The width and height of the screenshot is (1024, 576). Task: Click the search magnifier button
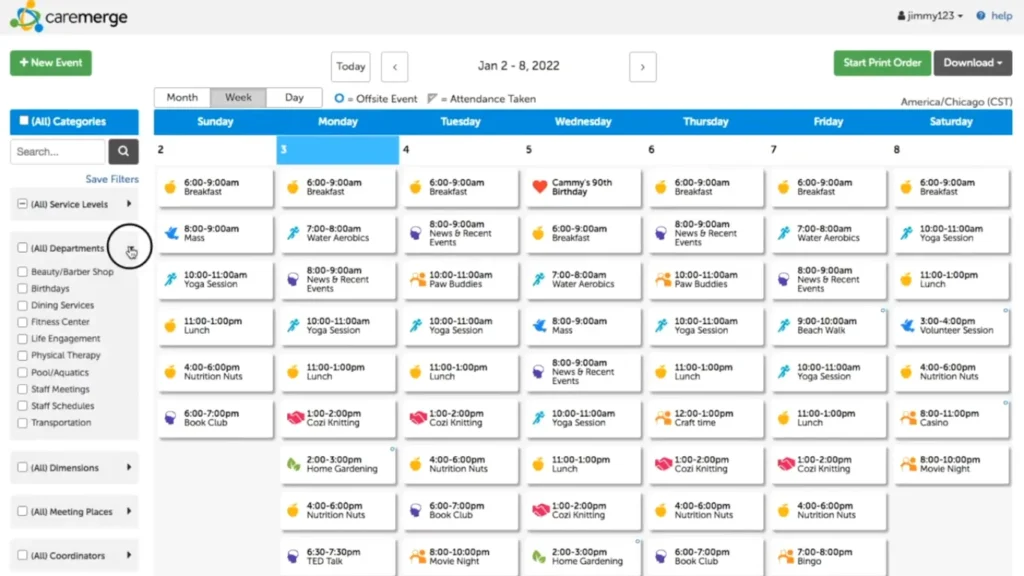point(123,152)
